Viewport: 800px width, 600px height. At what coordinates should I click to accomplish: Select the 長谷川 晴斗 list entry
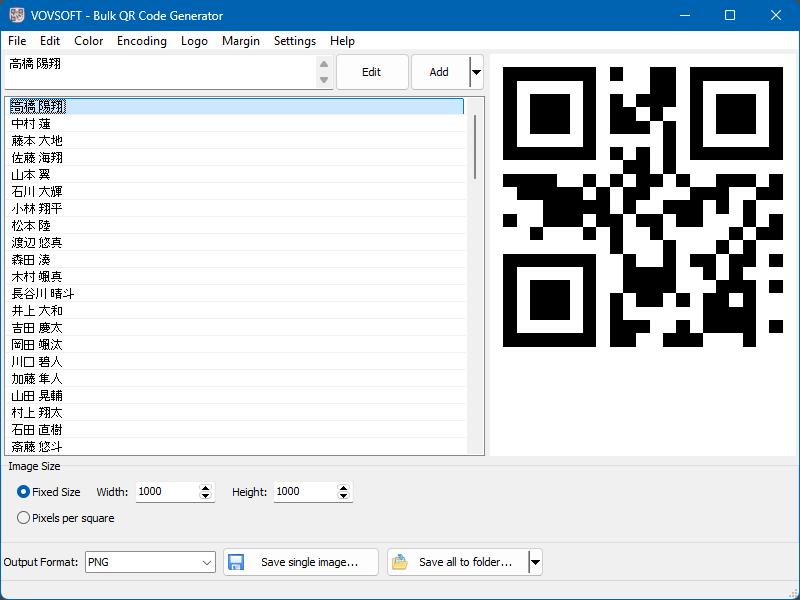[42, 293]
